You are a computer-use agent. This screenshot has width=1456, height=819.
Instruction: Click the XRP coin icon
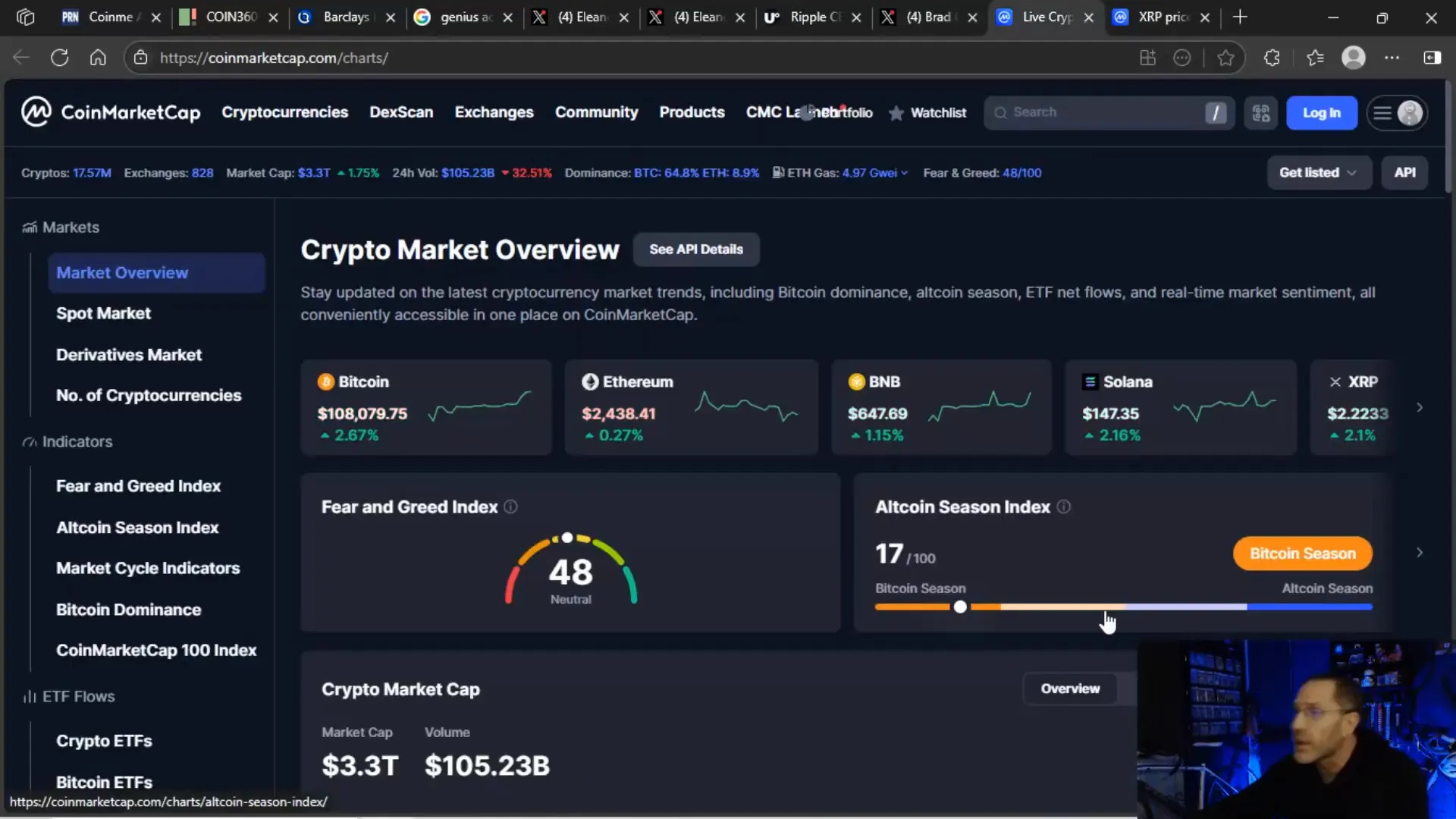(x=1335, y=381)
